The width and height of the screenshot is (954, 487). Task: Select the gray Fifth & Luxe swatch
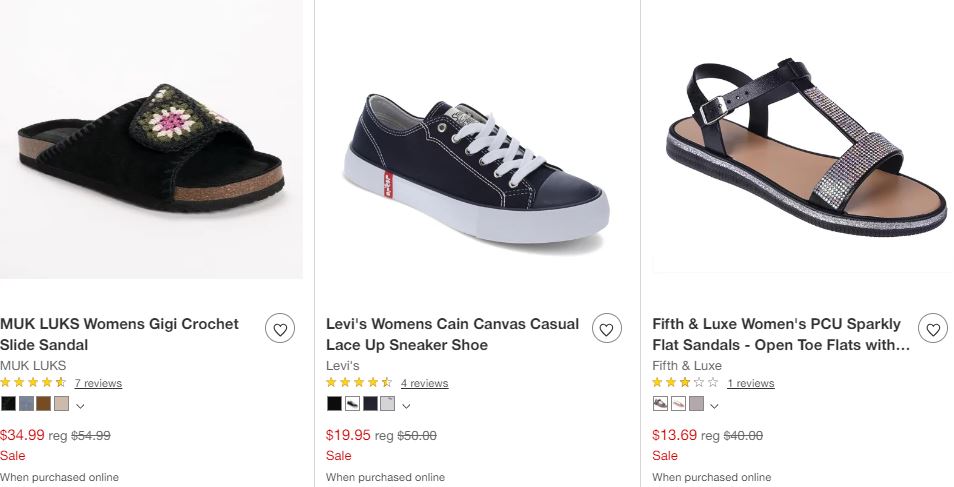[x=696, y=404]
